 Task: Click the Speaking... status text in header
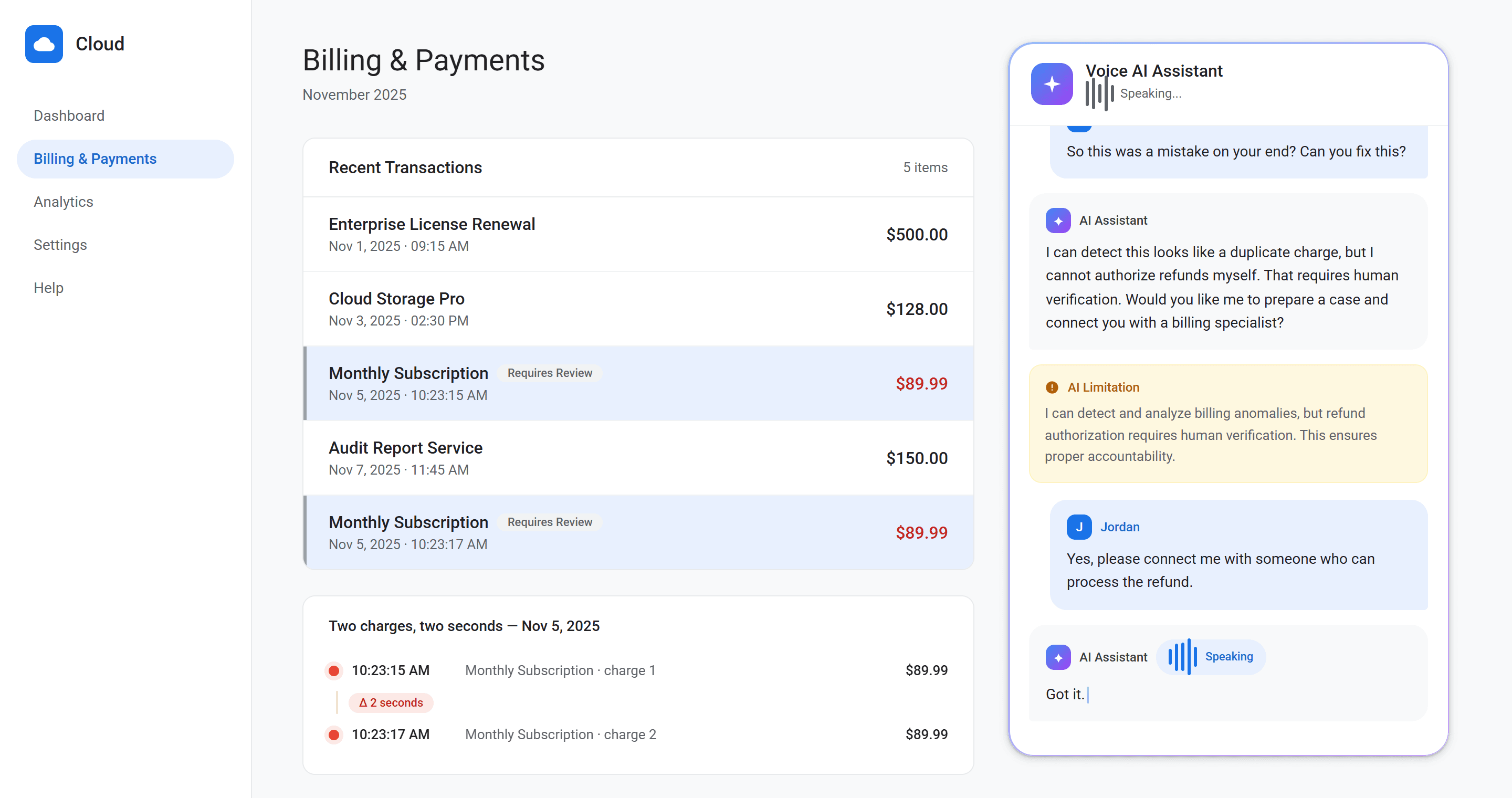click(x=1150, y=94)
